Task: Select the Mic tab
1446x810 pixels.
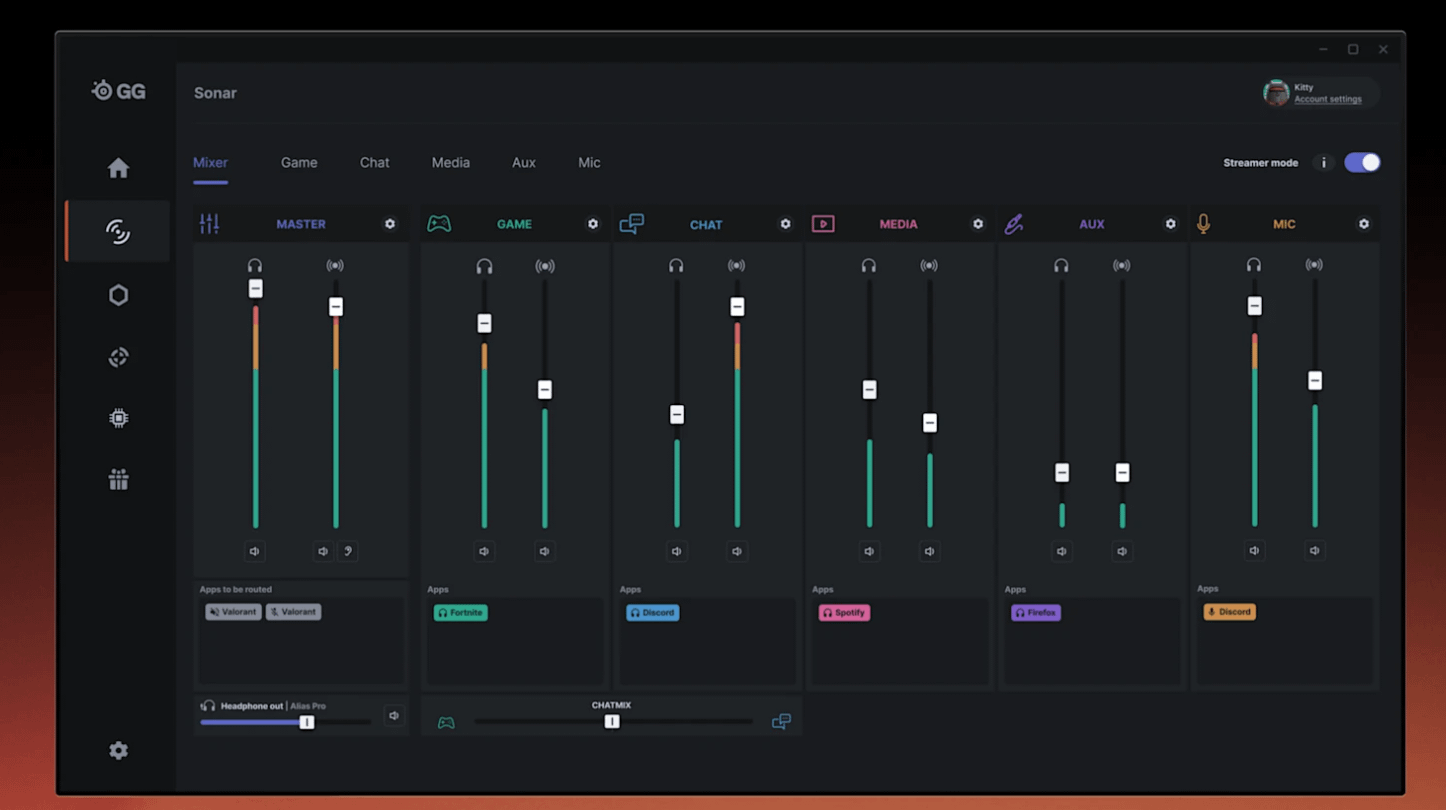Action: (x=589, y=162)
